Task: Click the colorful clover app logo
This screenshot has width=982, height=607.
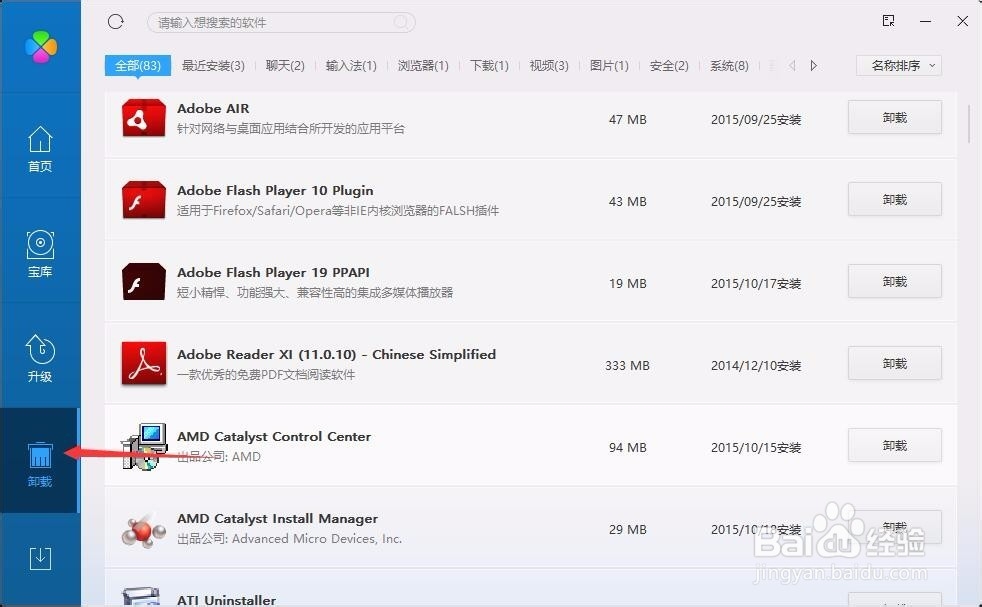Action: click(x=41, y=47)
